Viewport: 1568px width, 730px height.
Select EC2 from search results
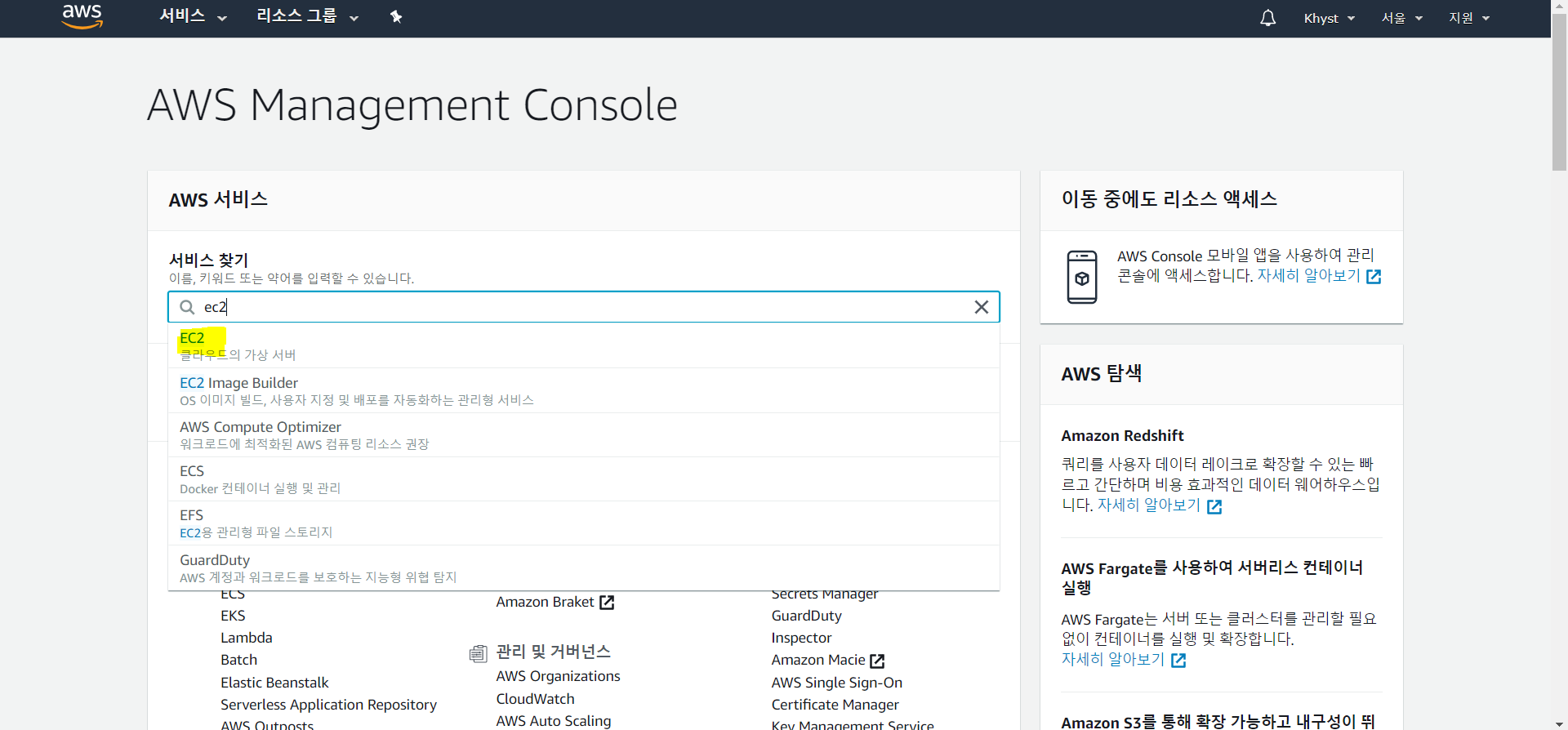(x=584, y=345)
